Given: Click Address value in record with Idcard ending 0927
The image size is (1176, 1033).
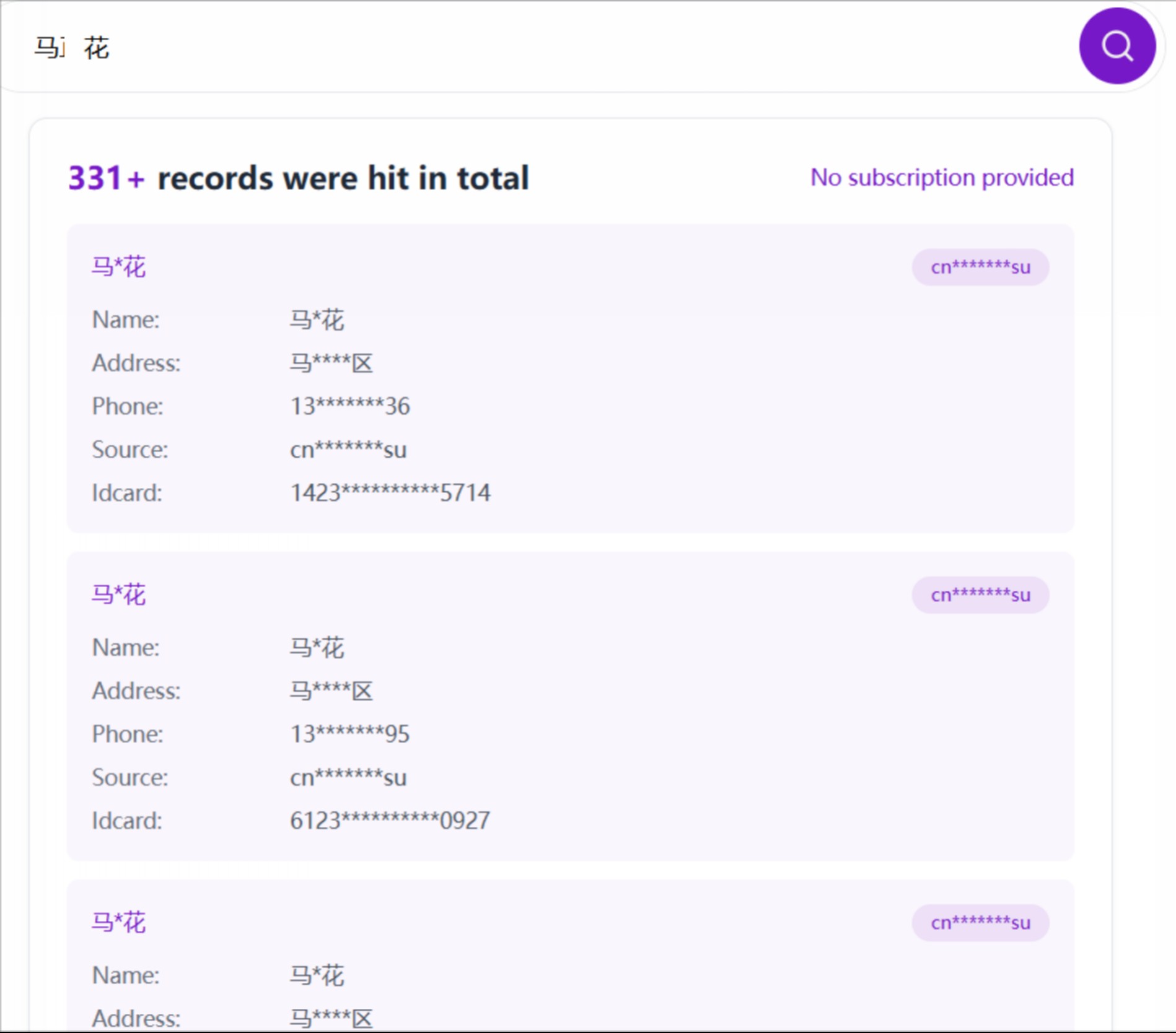Looking at the screenshot, I should (331, 691).
